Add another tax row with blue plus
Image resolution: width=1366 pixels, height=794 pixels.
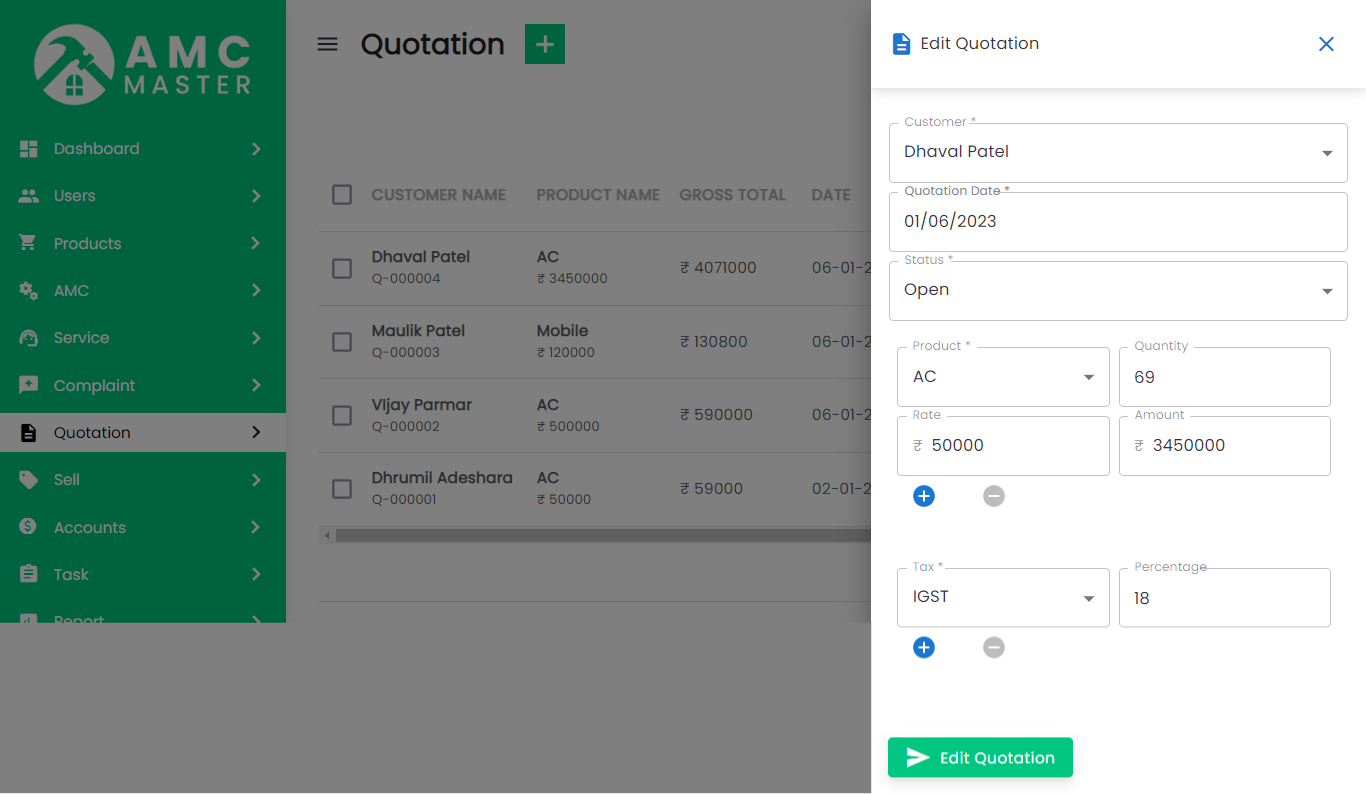pos(924,648)
